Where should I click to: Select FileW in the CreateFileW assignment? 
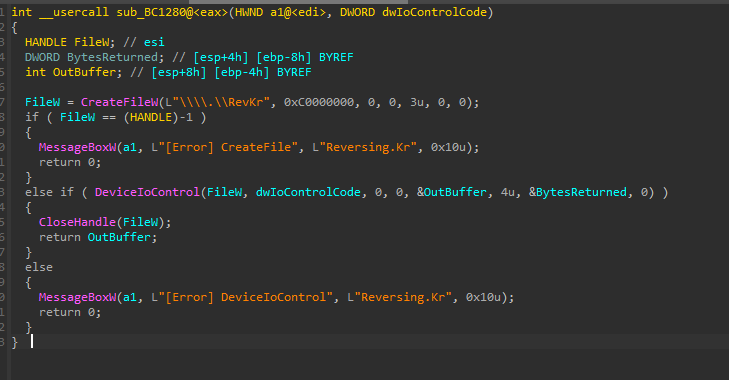point(43,102)
